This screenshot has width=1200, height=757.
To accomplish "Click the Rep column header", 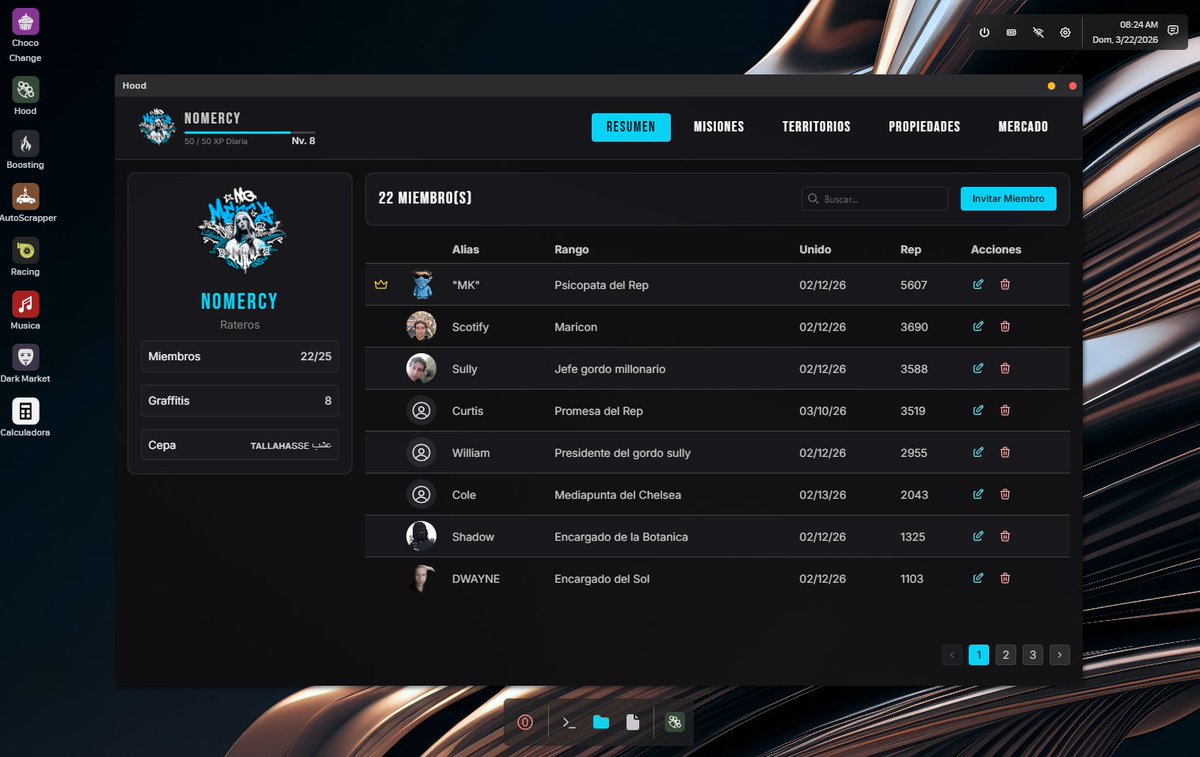I will tap(911, 250).
